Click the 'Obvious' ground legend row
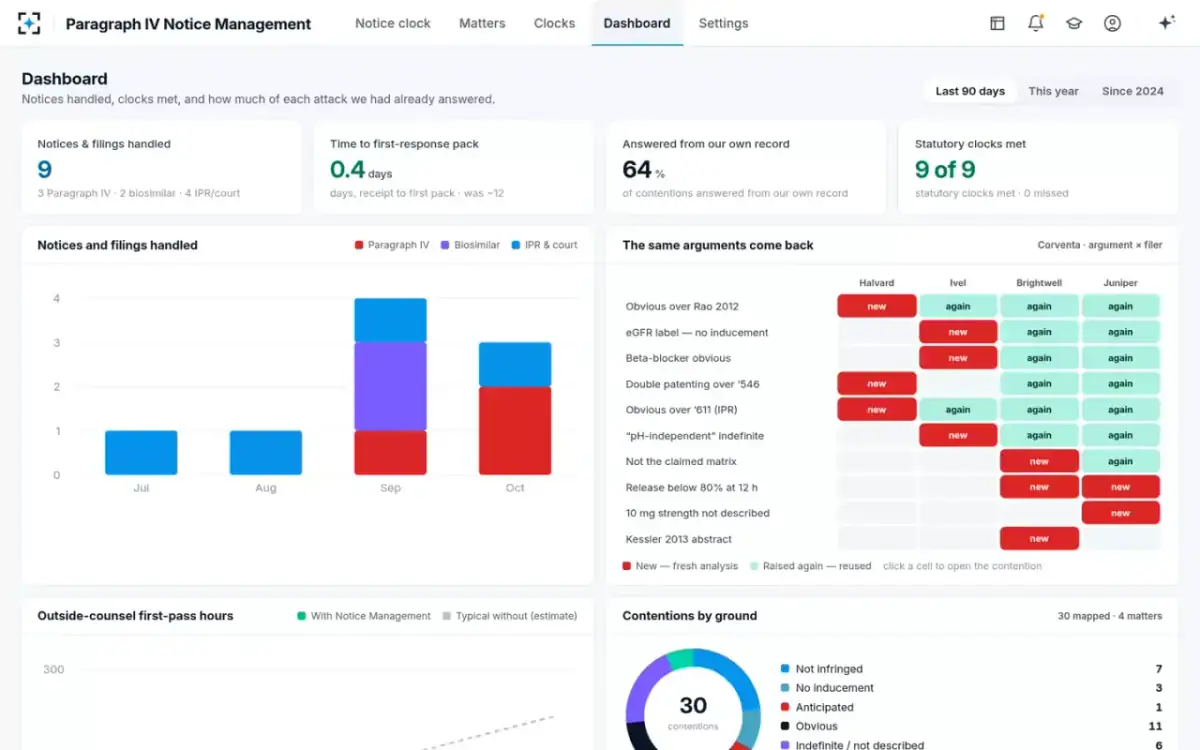This screenshot has width=1200, height=750. [x=971, y=726]
